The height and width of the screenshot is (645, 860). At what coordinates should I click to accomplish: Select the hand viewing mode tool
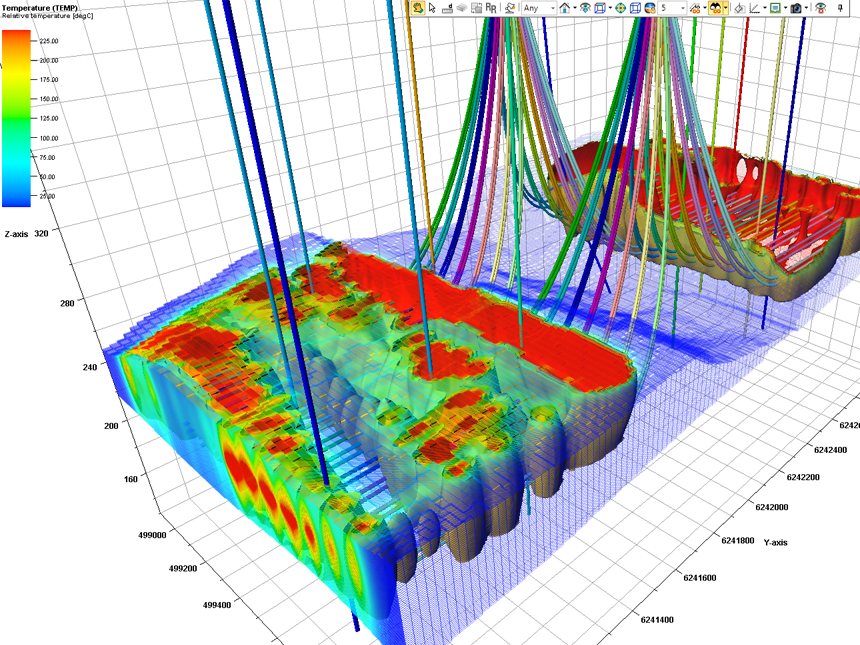click(416, 8)
